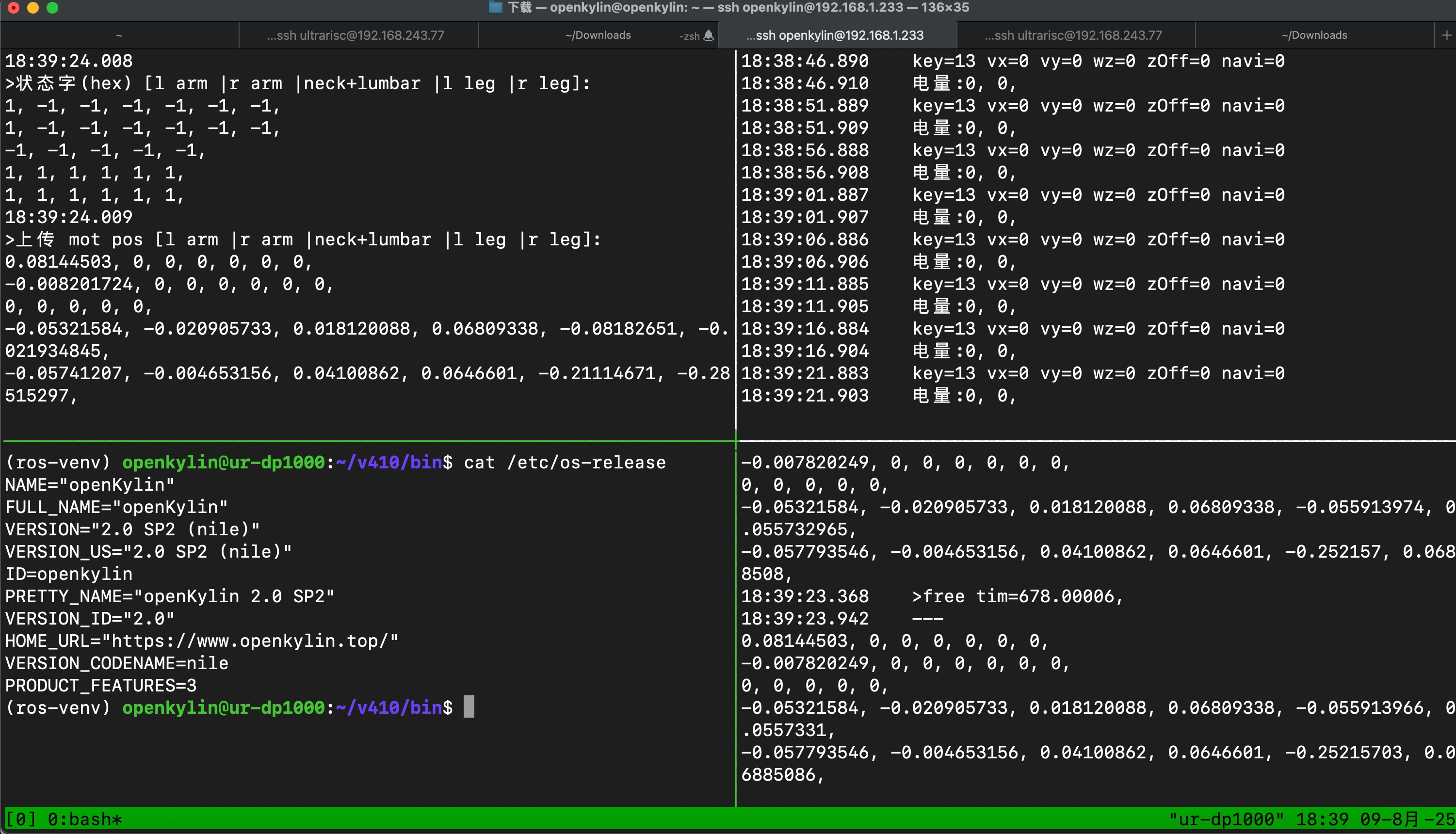The image size is (1456, 834).
Task: Open ultrarisc ssh tab right of openkylin tab
Action: (x=1076, y=35)
